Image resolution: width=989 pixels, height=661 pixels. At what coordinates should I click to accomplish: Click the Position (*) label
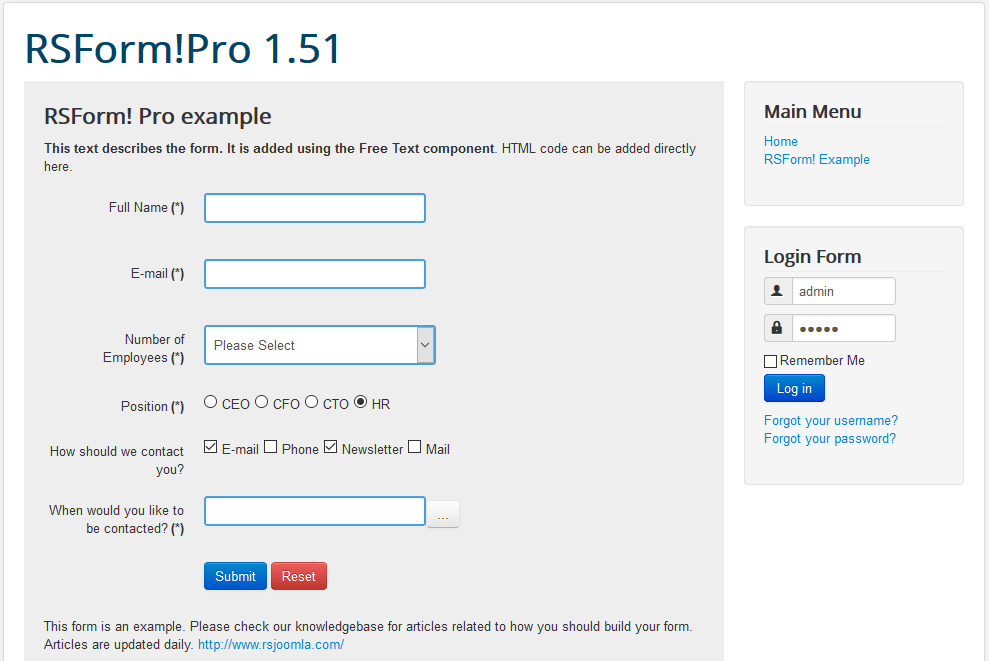[153, 406]
